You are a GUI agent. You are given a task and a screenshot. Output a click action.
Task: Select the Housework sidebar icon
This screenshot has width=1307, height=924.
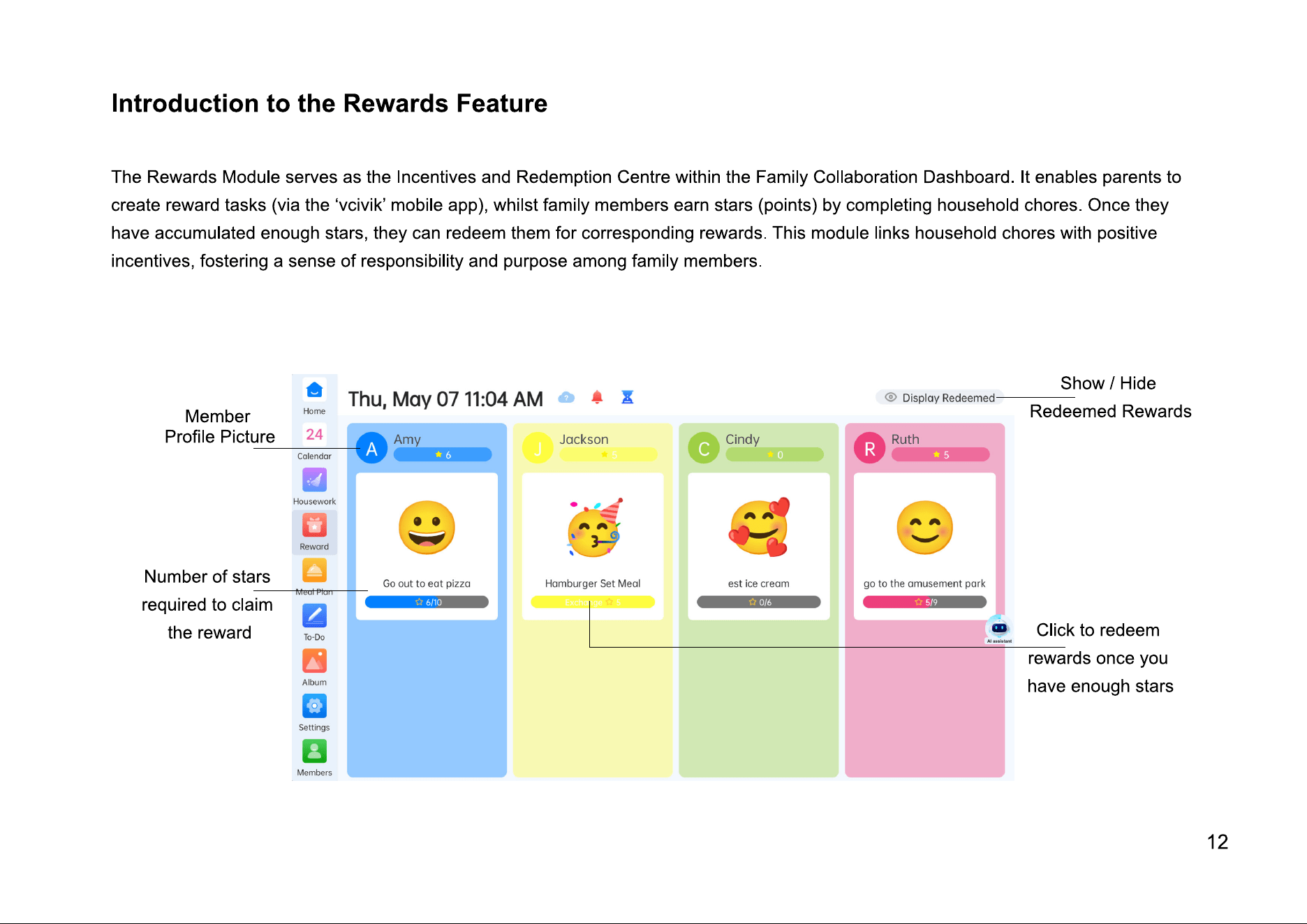[x=314, y=479]
